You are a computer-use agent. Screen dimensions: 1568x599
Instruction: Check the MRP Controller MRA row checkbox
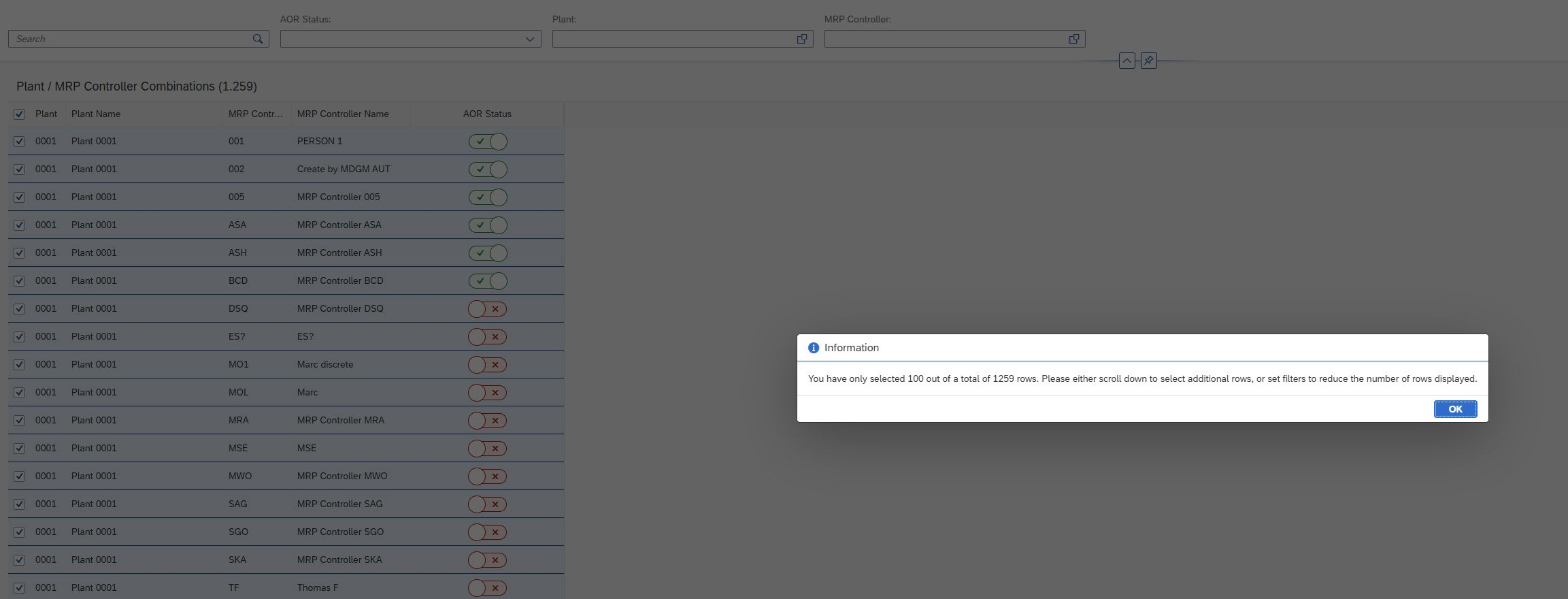(19, 421)
